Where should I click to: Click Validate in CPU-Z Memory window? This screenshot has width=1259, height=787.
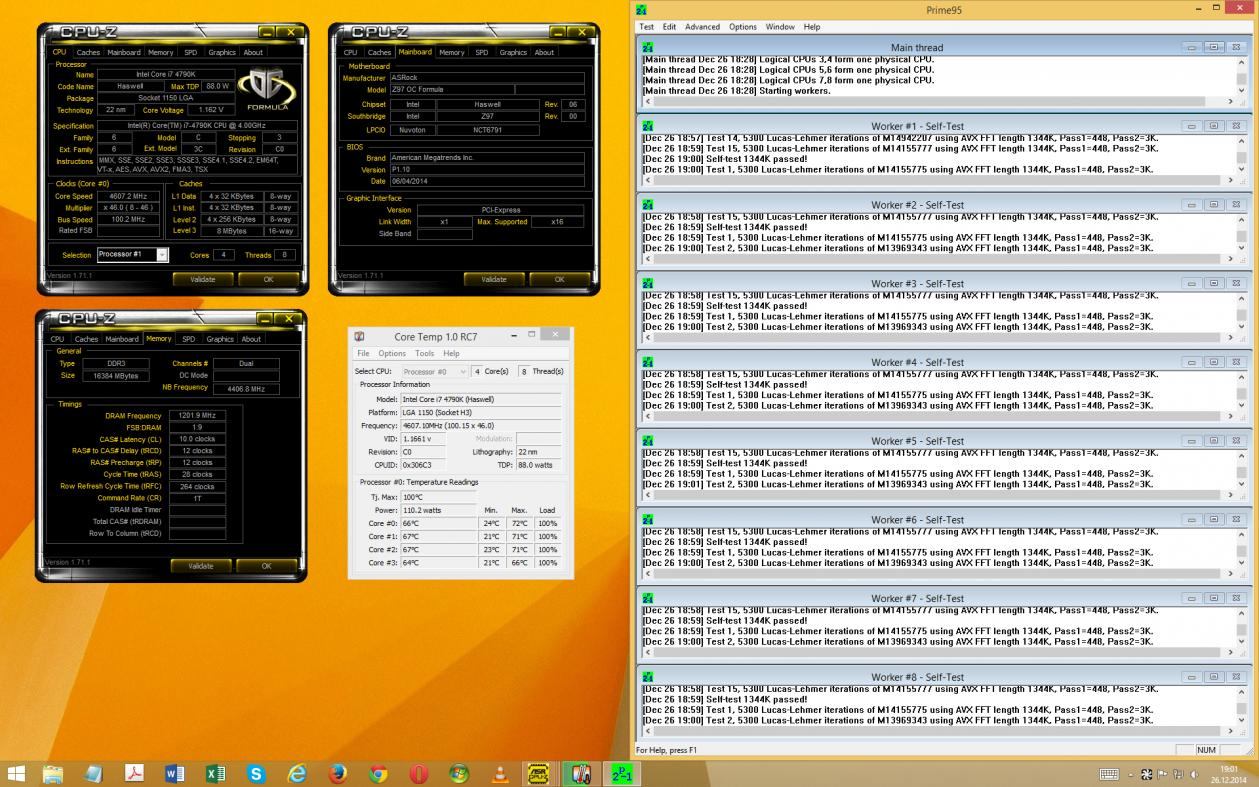[201, 566]
